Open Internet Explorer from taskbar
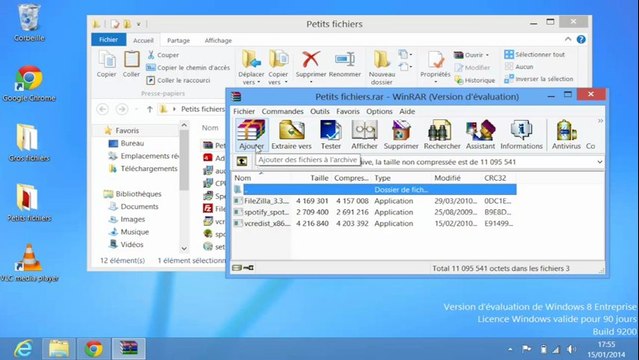The image size is (639, 360). pyautogui.click(x=23, y=349)
